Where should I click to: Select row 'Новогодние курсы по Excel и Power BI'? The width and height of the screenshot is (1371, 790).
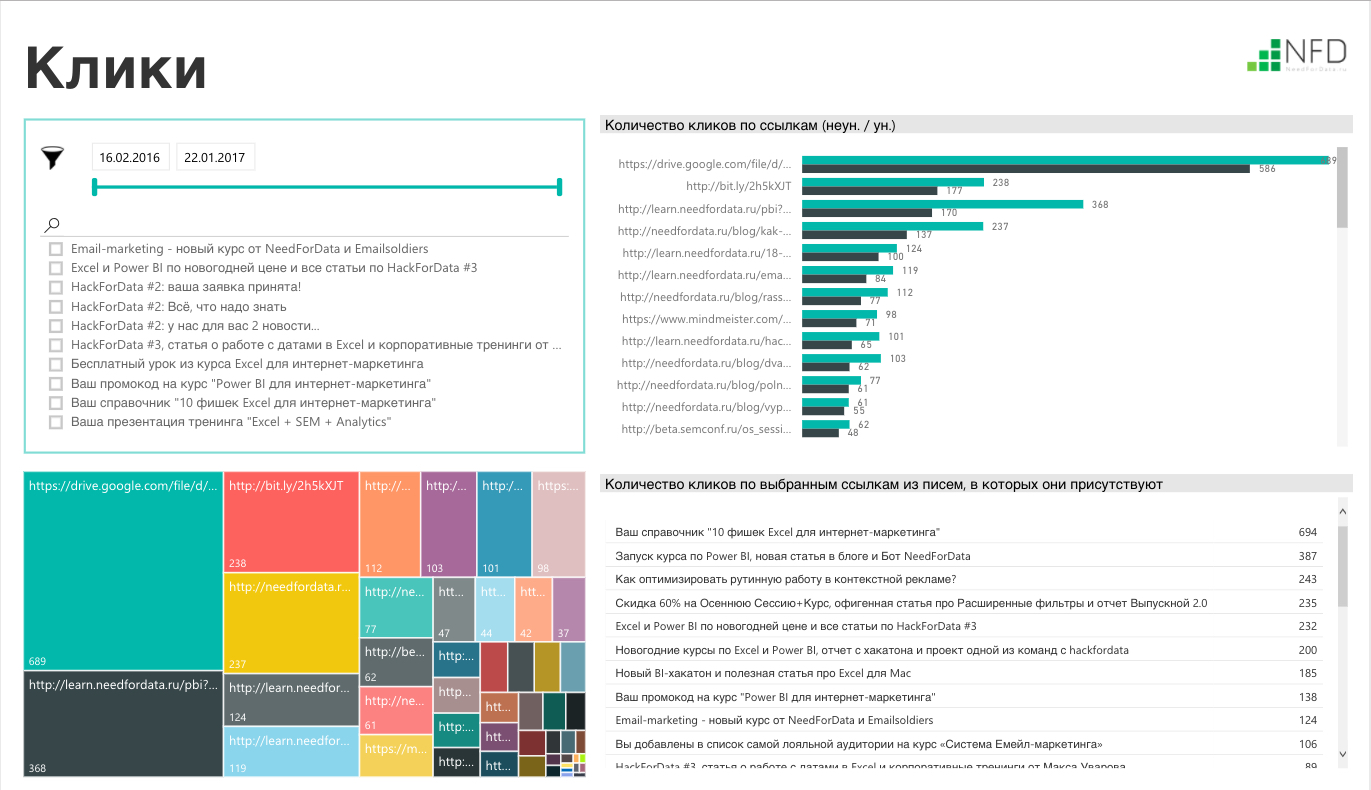click(964, 650)
